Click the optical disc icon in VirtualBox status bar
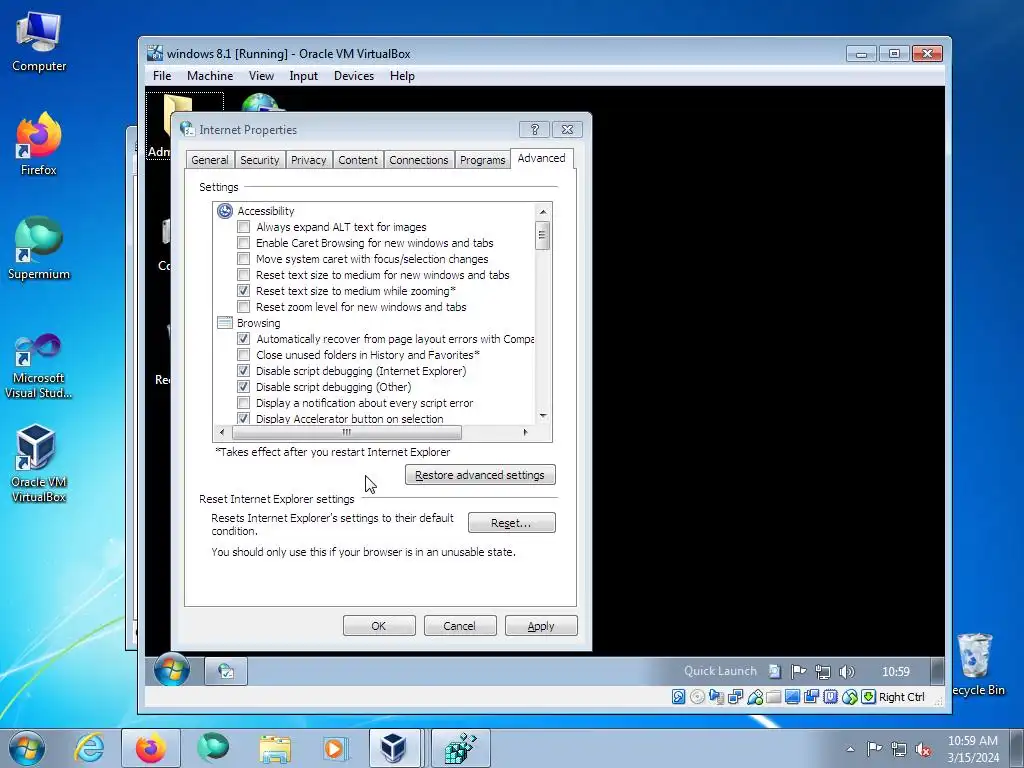This screenshot has width=1024, height=768. pyautogui.click(x=697, y=697)
